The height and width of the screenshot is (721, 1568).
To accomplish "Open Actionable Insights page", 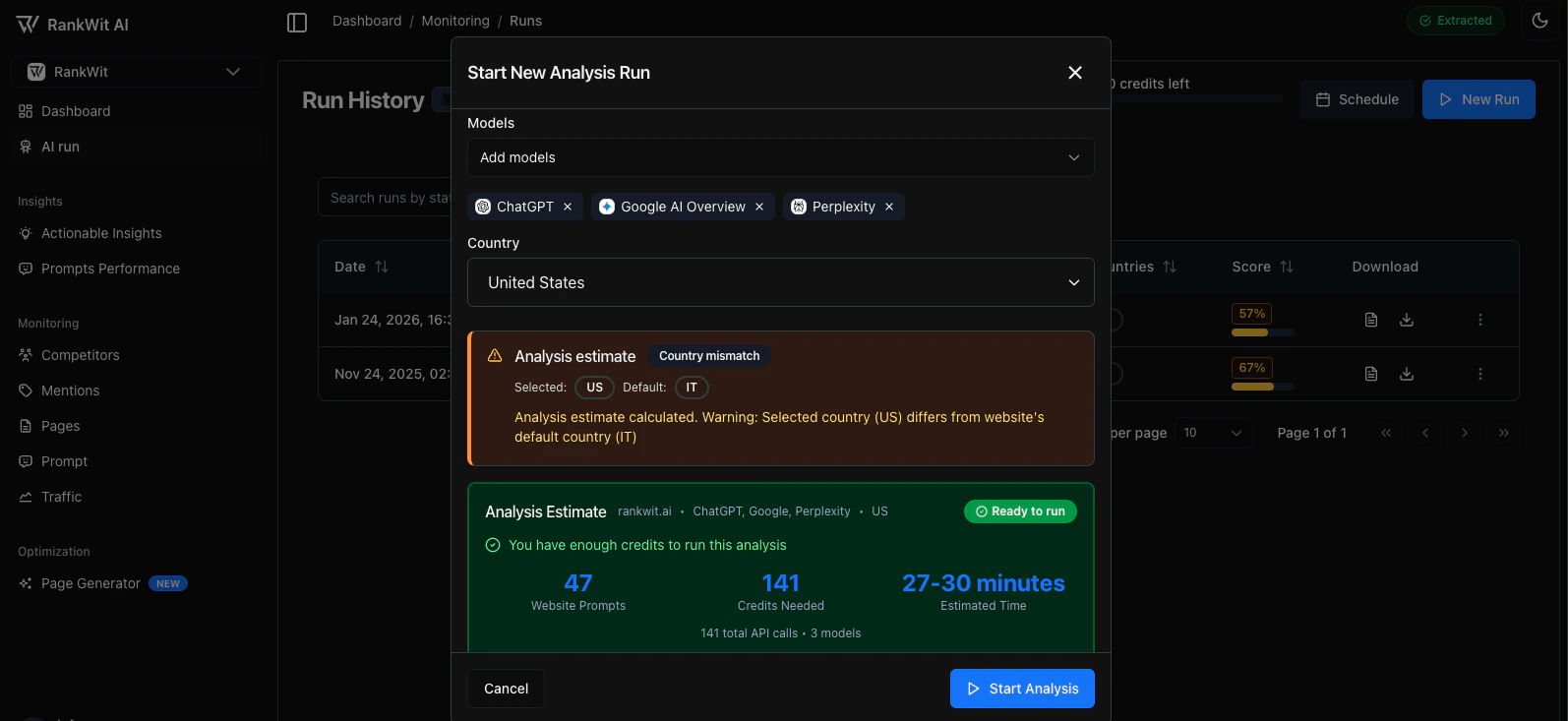I will pos(135,233).
